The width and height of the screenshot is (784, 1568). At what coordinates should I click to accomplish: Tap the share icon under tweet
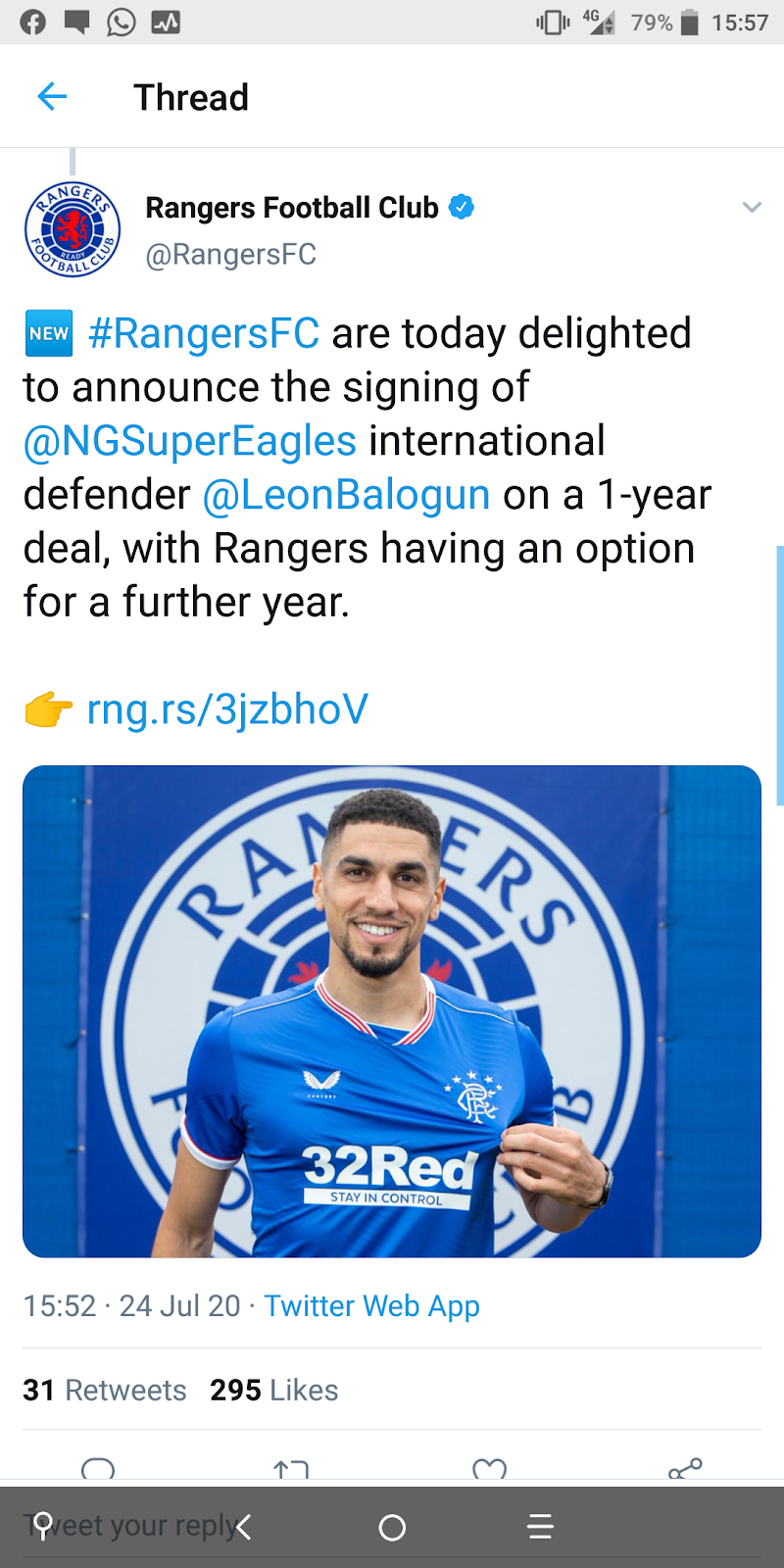tap(685, 1468)
